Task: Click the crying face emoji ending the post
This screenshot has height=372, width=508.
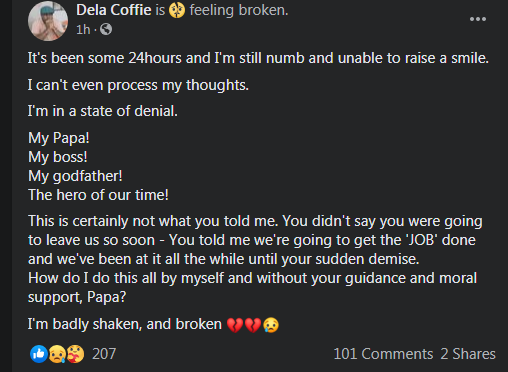Action: tap(271, 325)
